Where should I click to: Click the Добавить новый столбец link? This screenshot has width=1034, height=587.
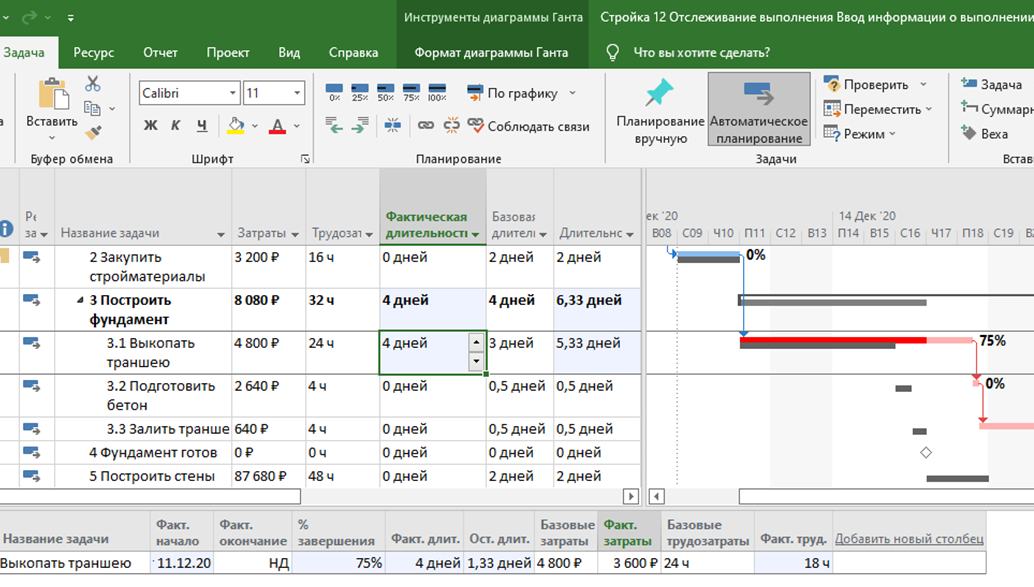point(909,539)
